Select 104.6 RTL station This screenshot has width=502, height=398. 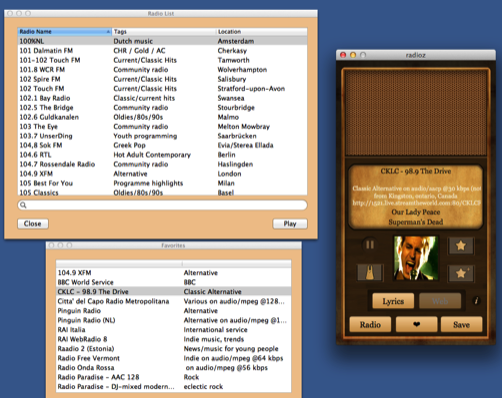point(162,155)
